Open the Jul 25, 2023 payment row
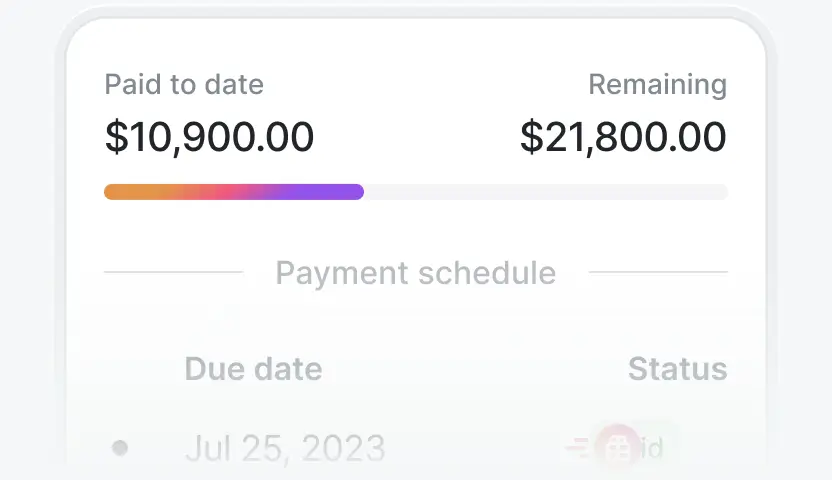This screenshot has width=832, height=480. pos(416,448)
